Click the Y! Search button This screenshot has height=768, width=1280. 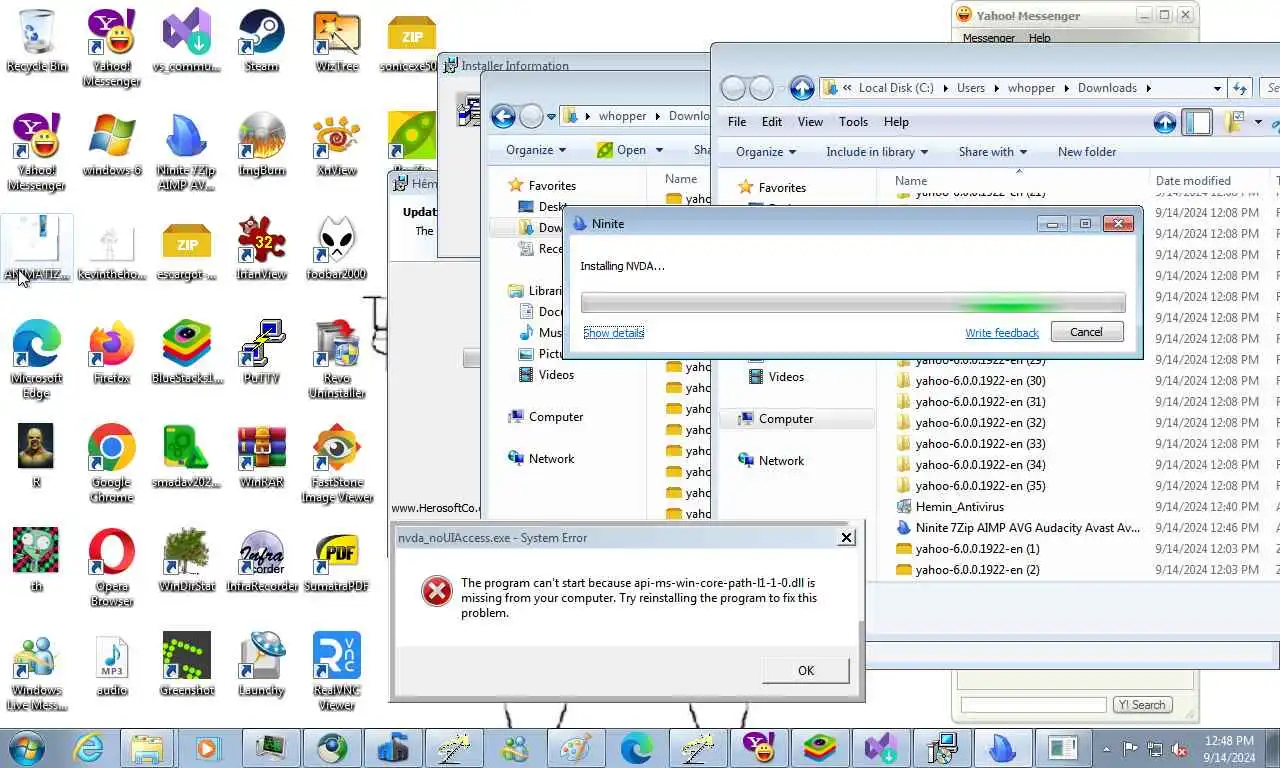point(1142,705)
